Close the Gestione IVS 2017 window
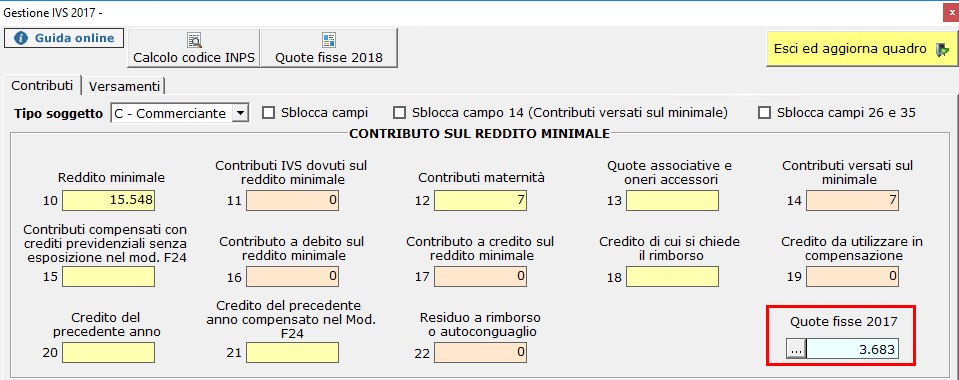This screenshot has width=959, height=380. tap(949, 11)
